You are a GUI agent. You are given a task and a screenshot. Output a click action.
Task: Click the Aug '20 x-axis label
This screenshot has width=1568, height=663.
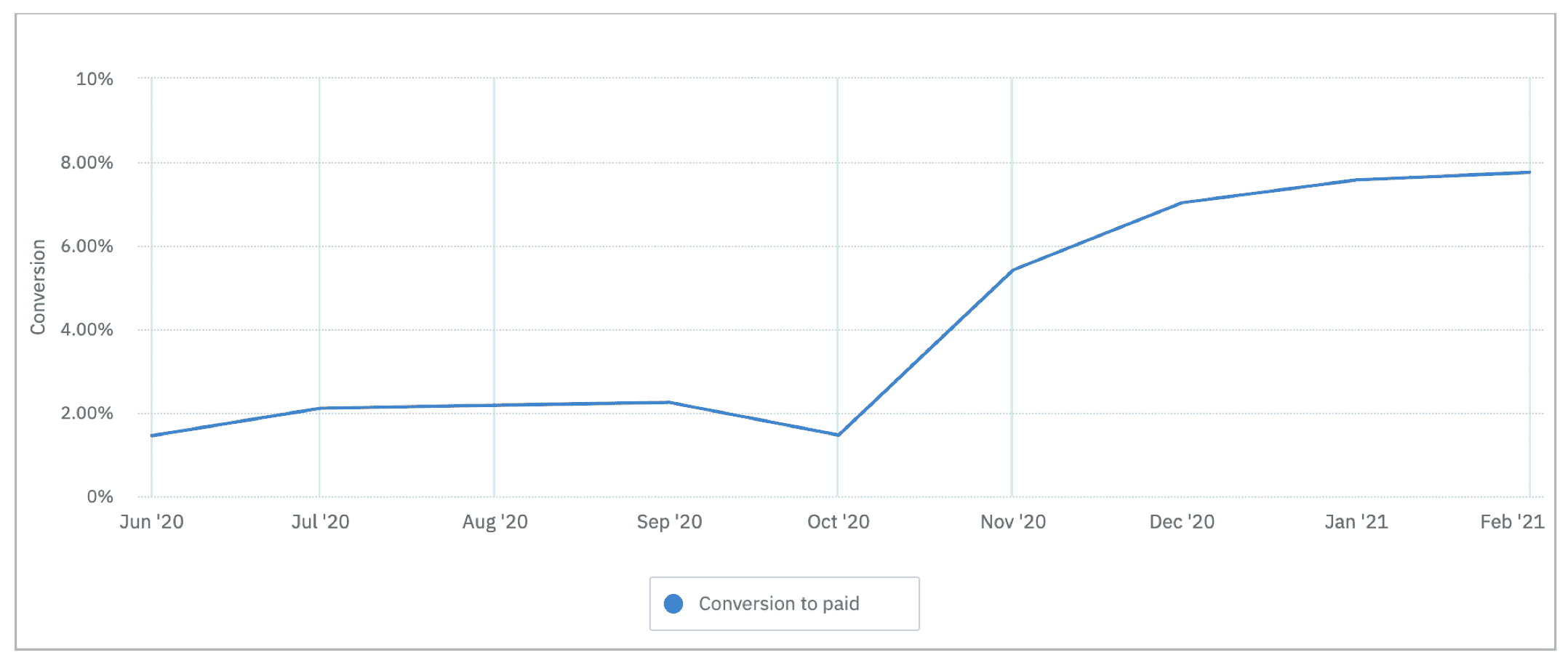point(495,521)
